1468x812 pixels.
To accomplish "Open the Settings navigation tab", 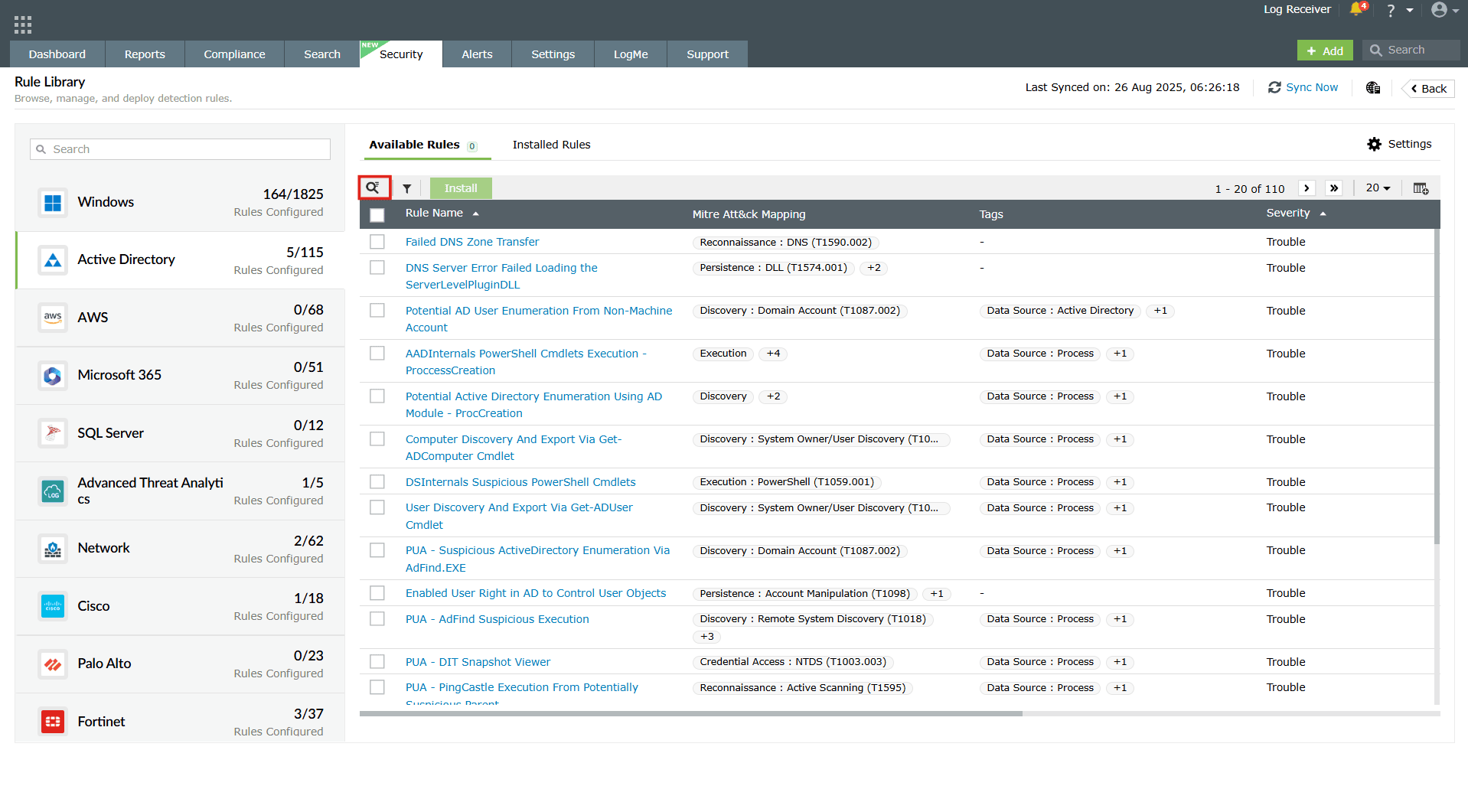I will pyautogui.click(x=553, y=54).
